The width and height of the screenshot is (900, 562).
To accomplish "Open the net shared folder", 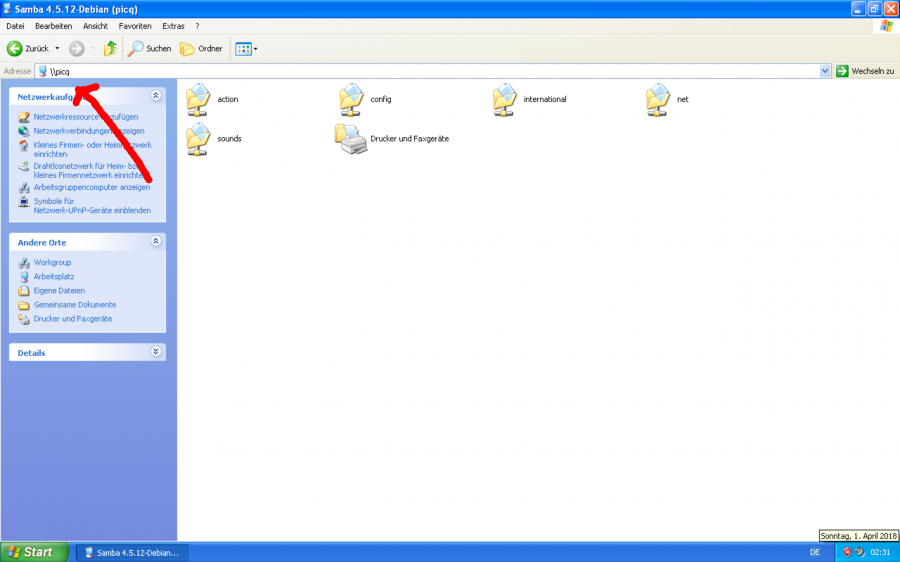I will [x=659, y=100].
